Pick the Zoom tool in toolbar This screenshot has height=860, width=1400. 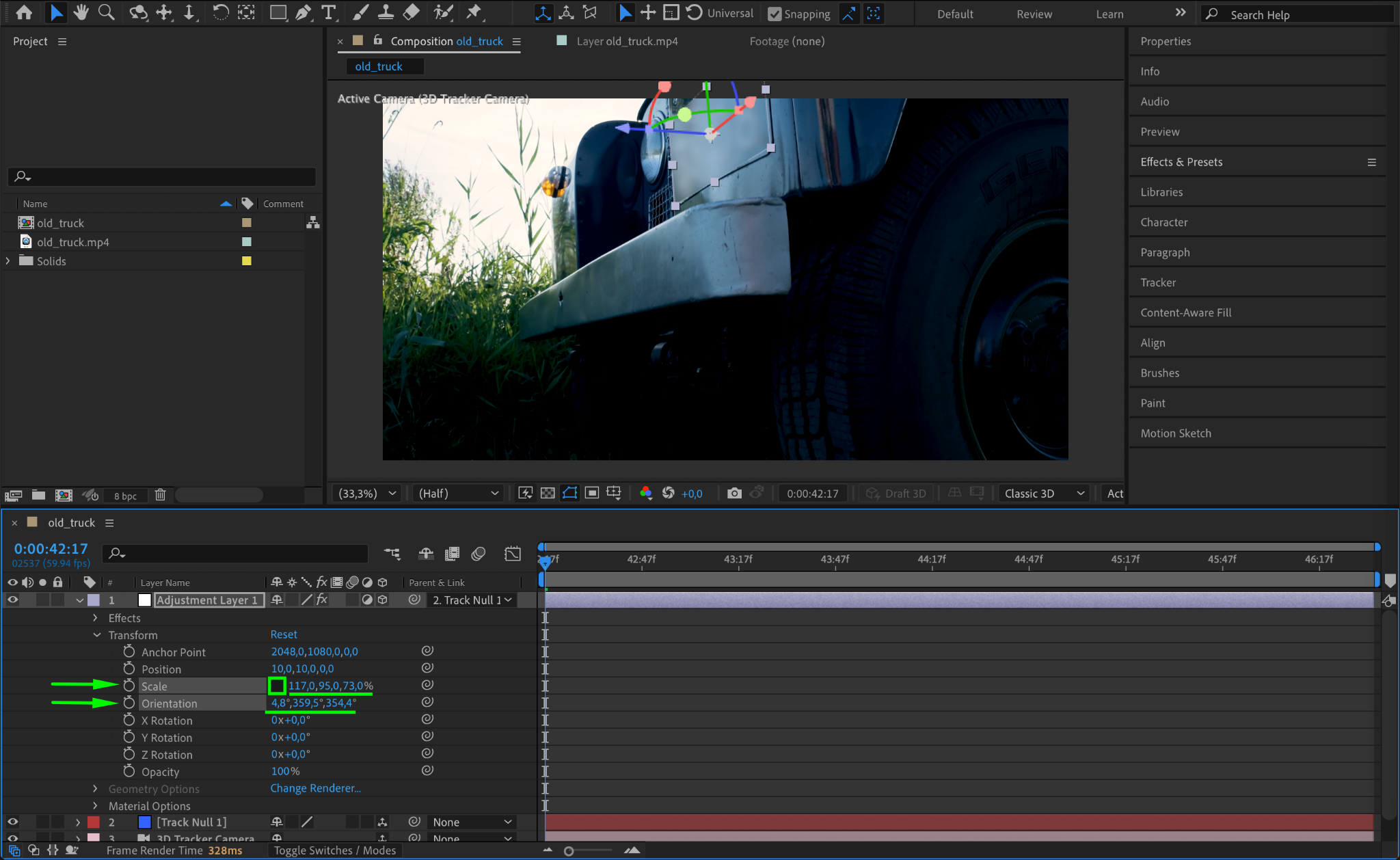tap(106, 12)
